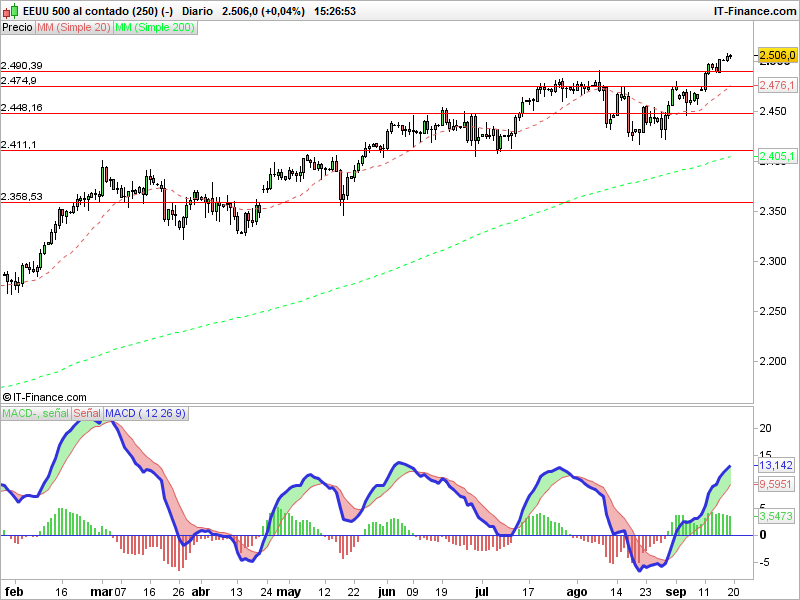Click the 20 label on MACD axis
Screen dimensions: 800x600
click(x=765, y=429)
